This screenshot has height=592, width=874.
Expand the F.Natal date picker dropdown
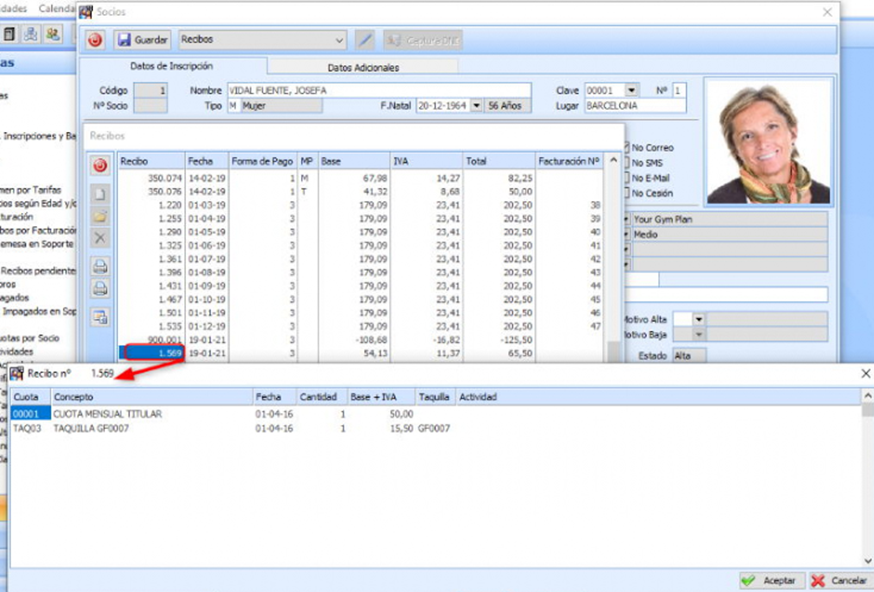pyautogui.click(x=476, y=105)
